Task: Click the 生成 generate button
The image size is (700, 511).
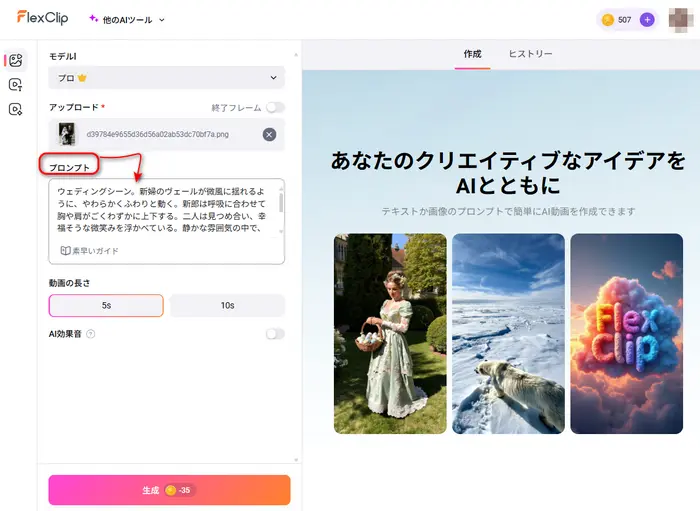Action: (x=169, y=490)
